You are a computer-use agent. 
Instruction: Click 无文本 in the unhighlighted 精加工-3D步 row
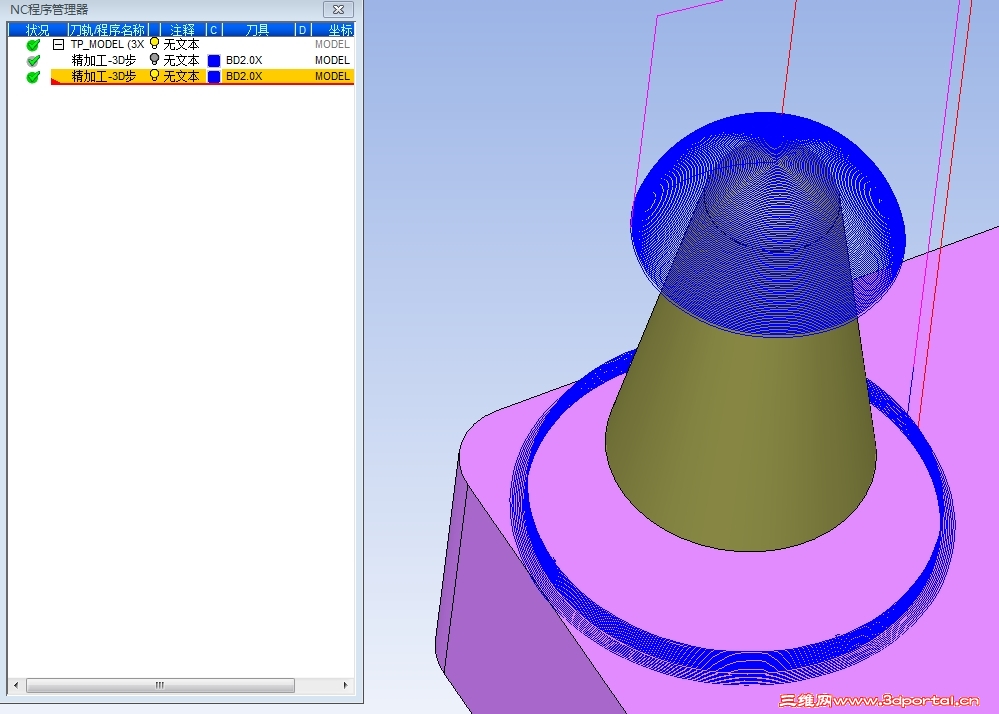tap(181, 61)
